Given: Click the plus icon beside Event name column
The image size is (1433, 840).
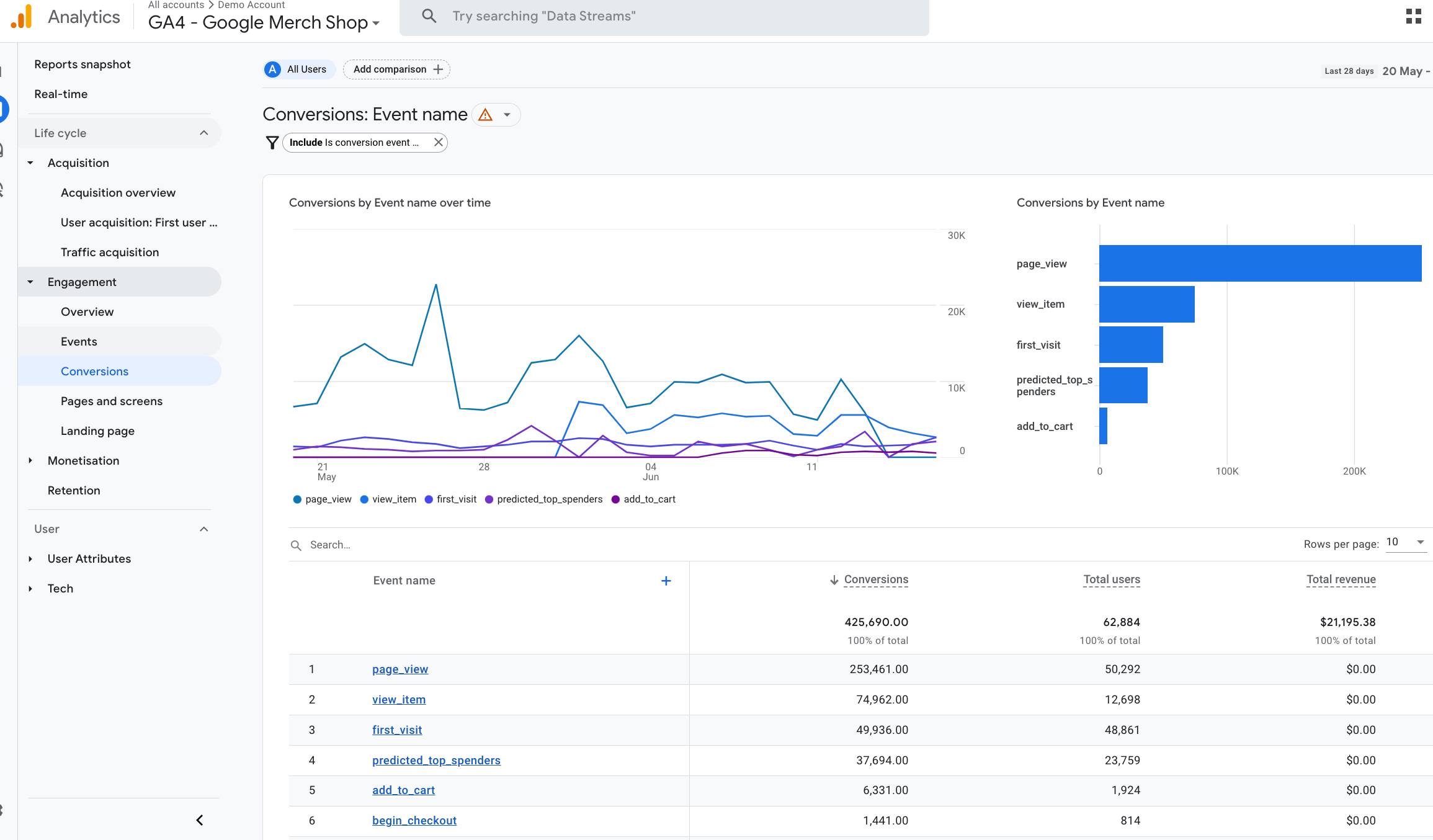Looking at the screenshot, I should [666, 581].
